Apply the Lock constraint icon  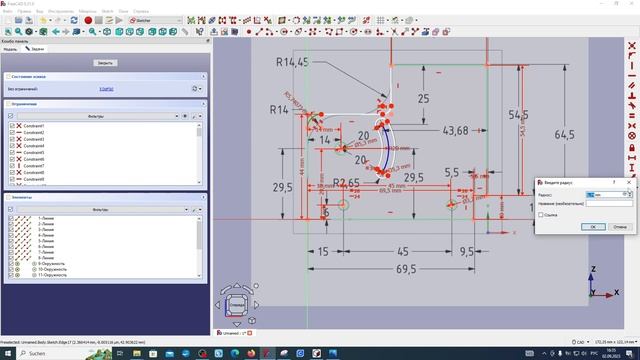click(x=632, y=147)
